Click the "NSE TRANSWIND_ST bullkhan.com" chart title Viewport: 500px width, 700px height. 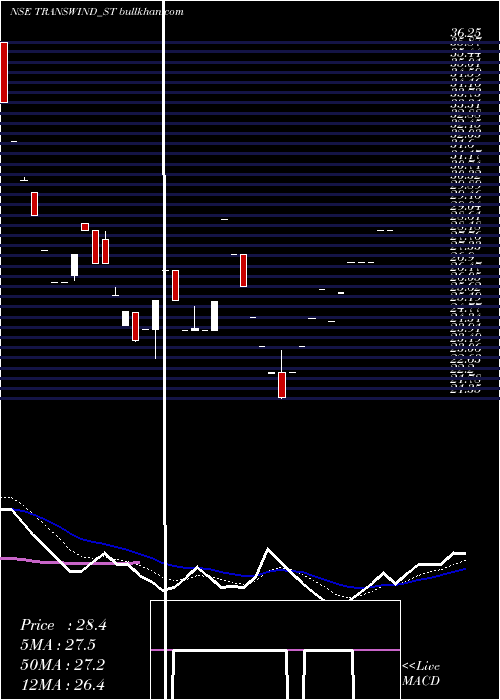(97, 12)
